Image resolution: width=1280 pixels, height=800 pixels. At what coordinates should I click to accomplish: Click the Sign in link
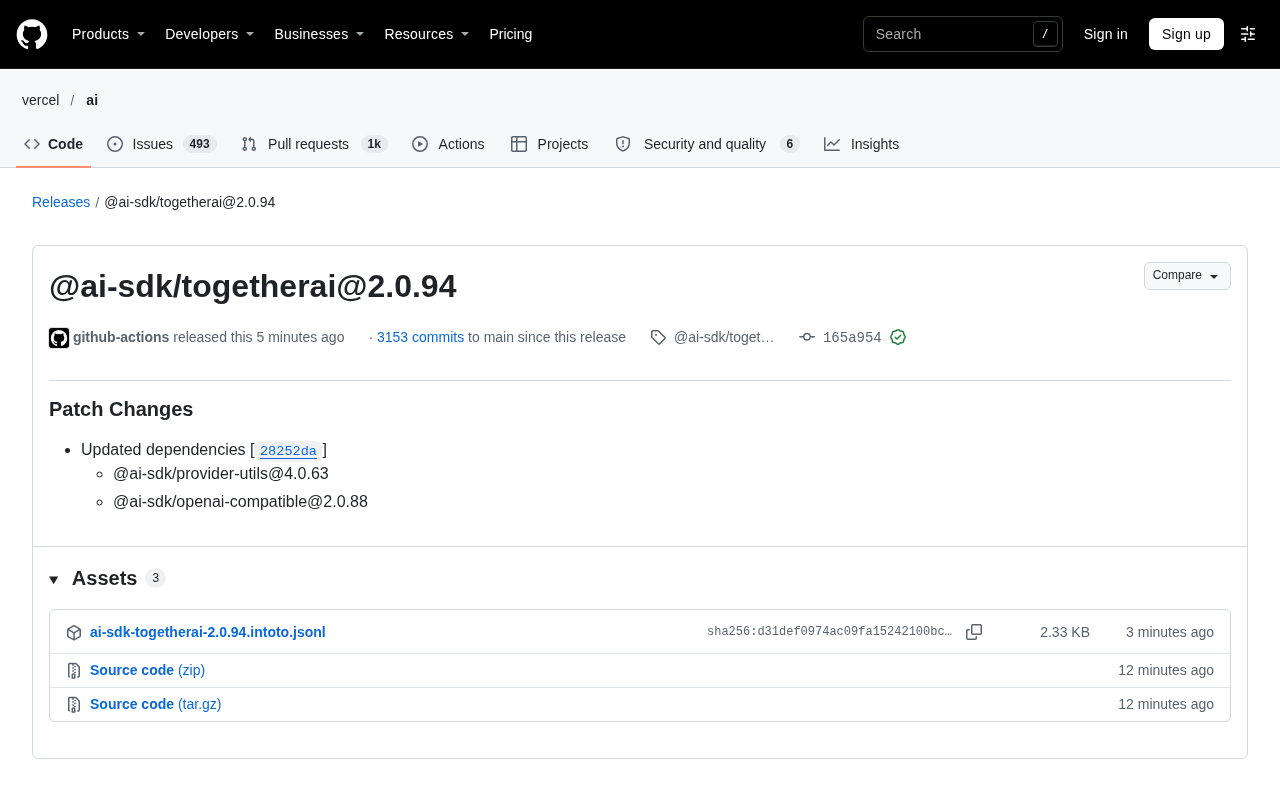click(1106, 34)
